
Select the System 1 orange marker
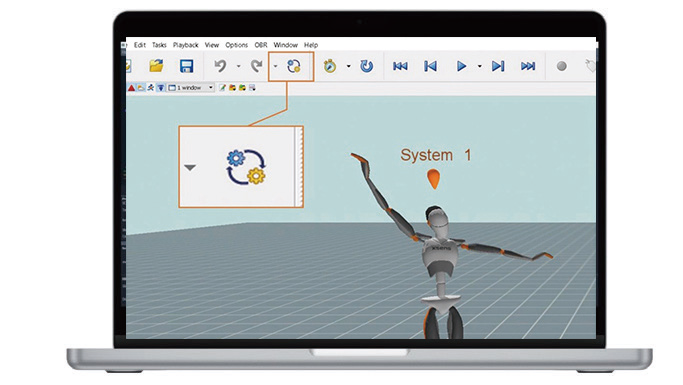pos(433,179)
